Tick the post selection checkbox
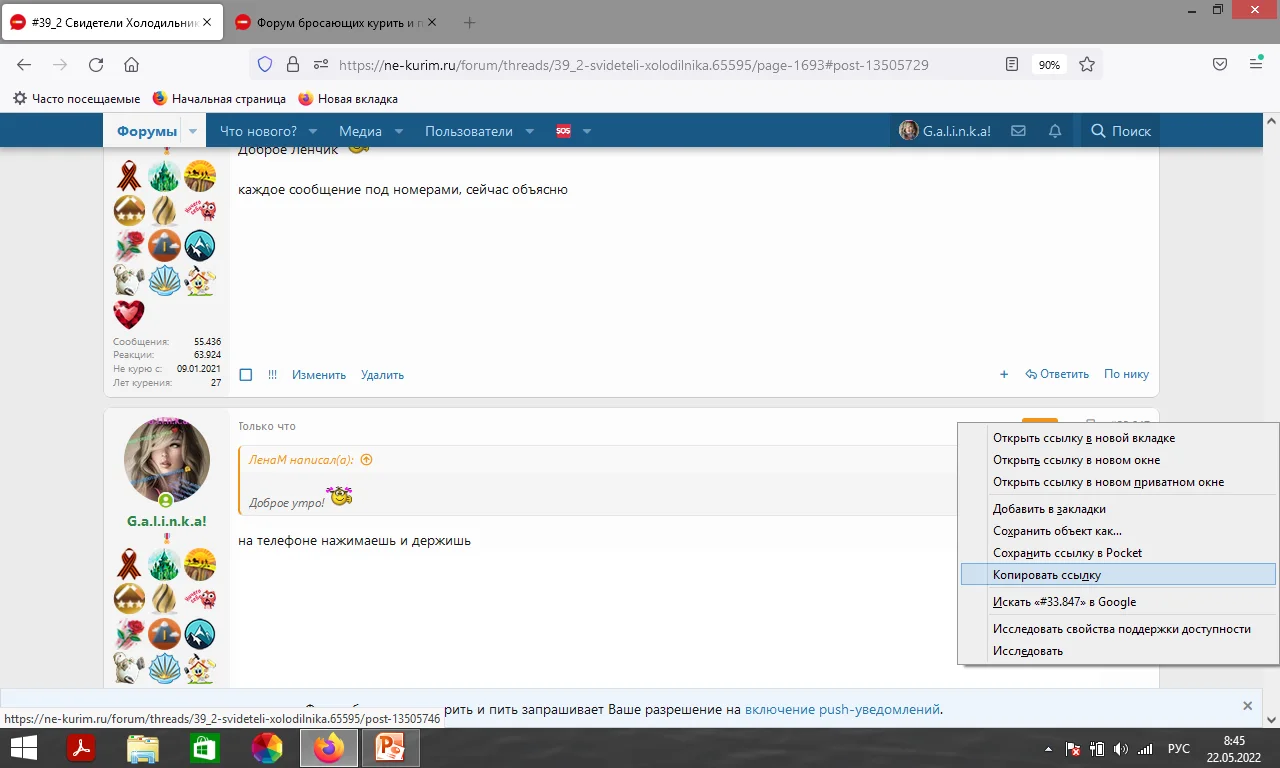The image size is (1280, 768). [x=246, y=375]
